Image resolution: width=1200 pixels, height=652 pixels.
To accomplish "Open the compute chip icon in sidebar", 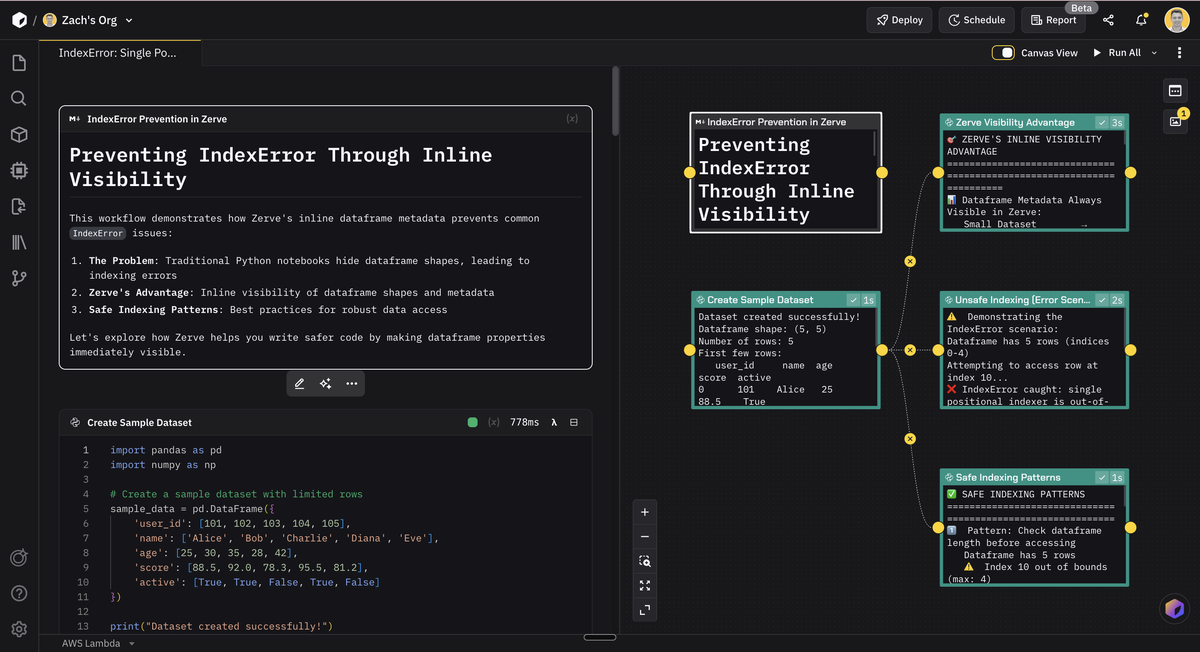I will pos(19,171).
